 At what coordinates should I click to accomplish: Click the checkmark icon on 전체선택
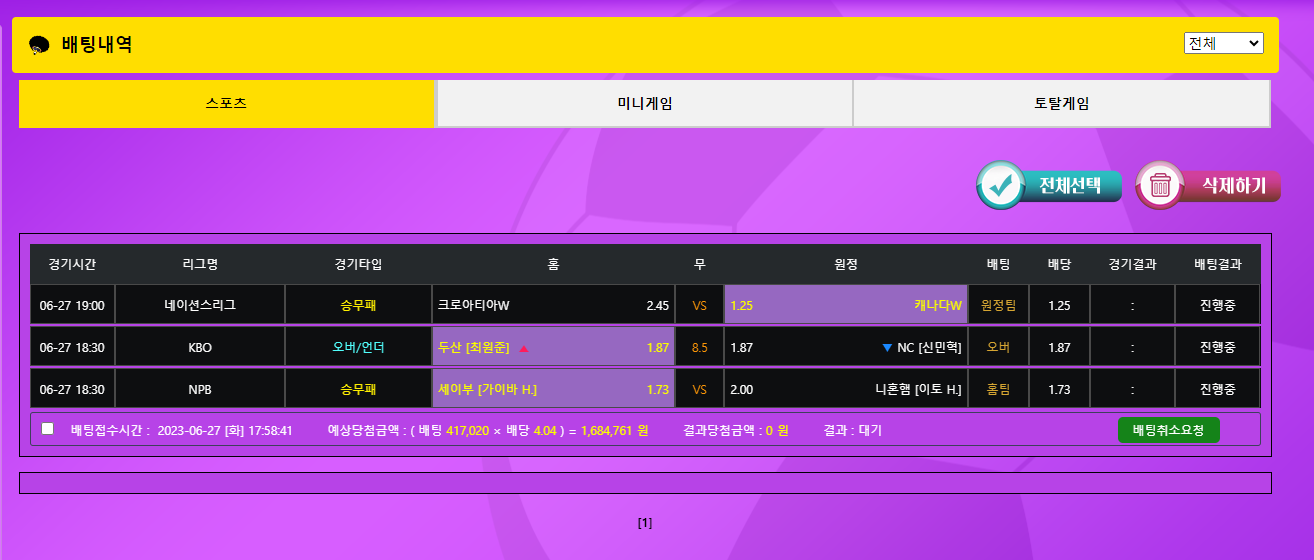coord(1001,186)
